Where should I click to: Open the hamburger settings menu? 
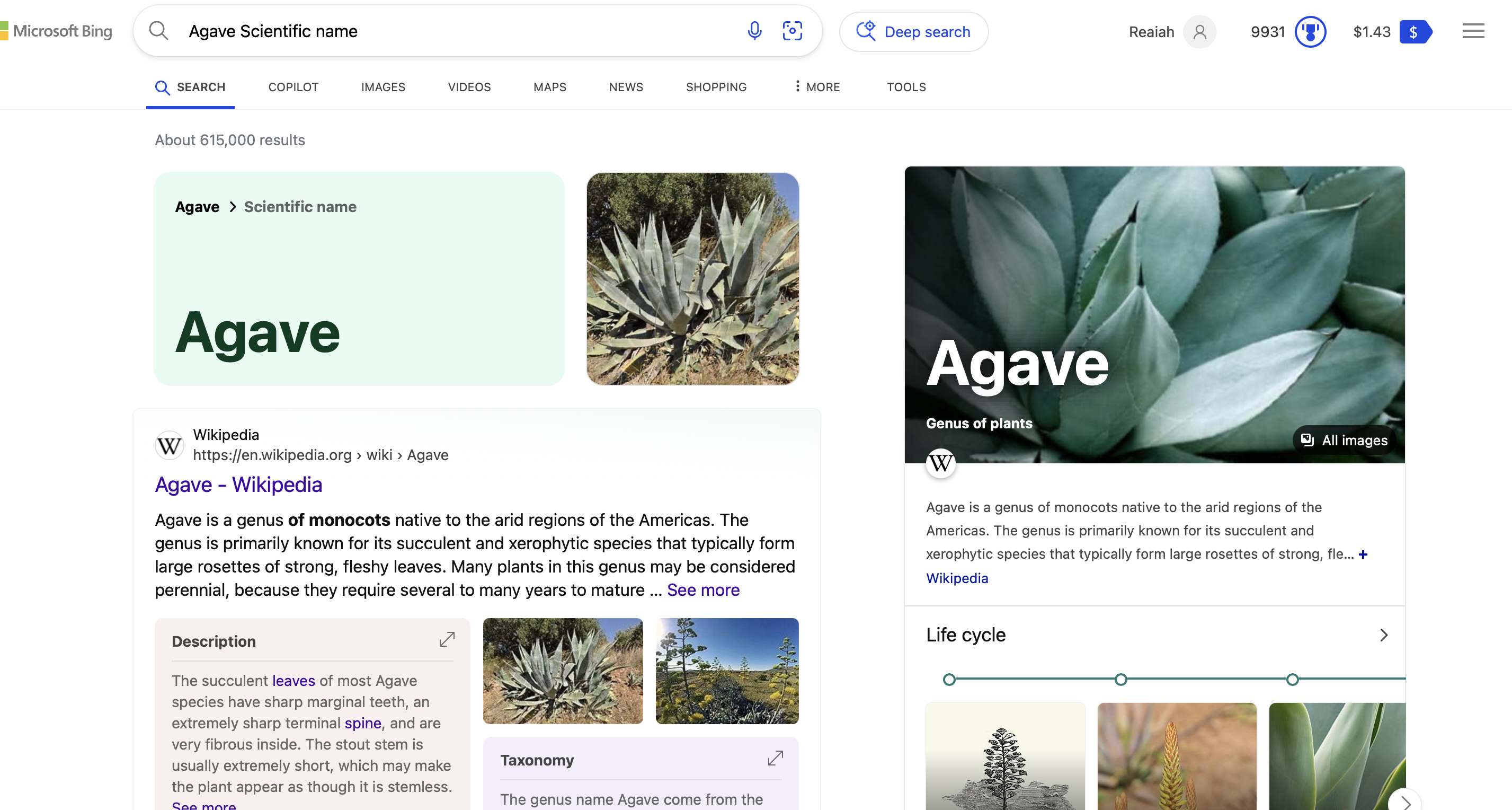click(x=1473, y=31)
